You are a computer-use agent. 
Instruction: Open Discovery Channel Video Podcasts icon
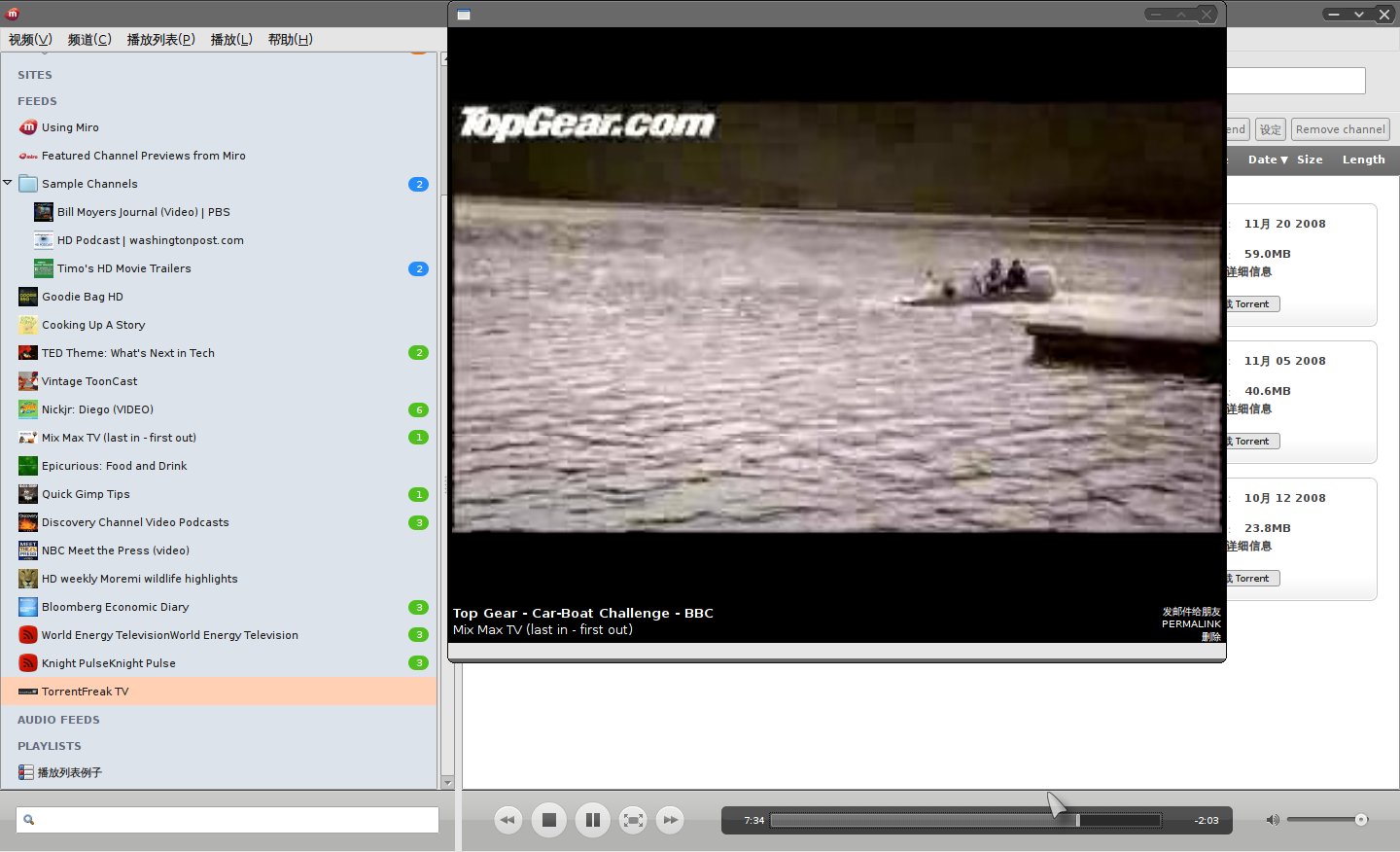(x=28, y=522)
